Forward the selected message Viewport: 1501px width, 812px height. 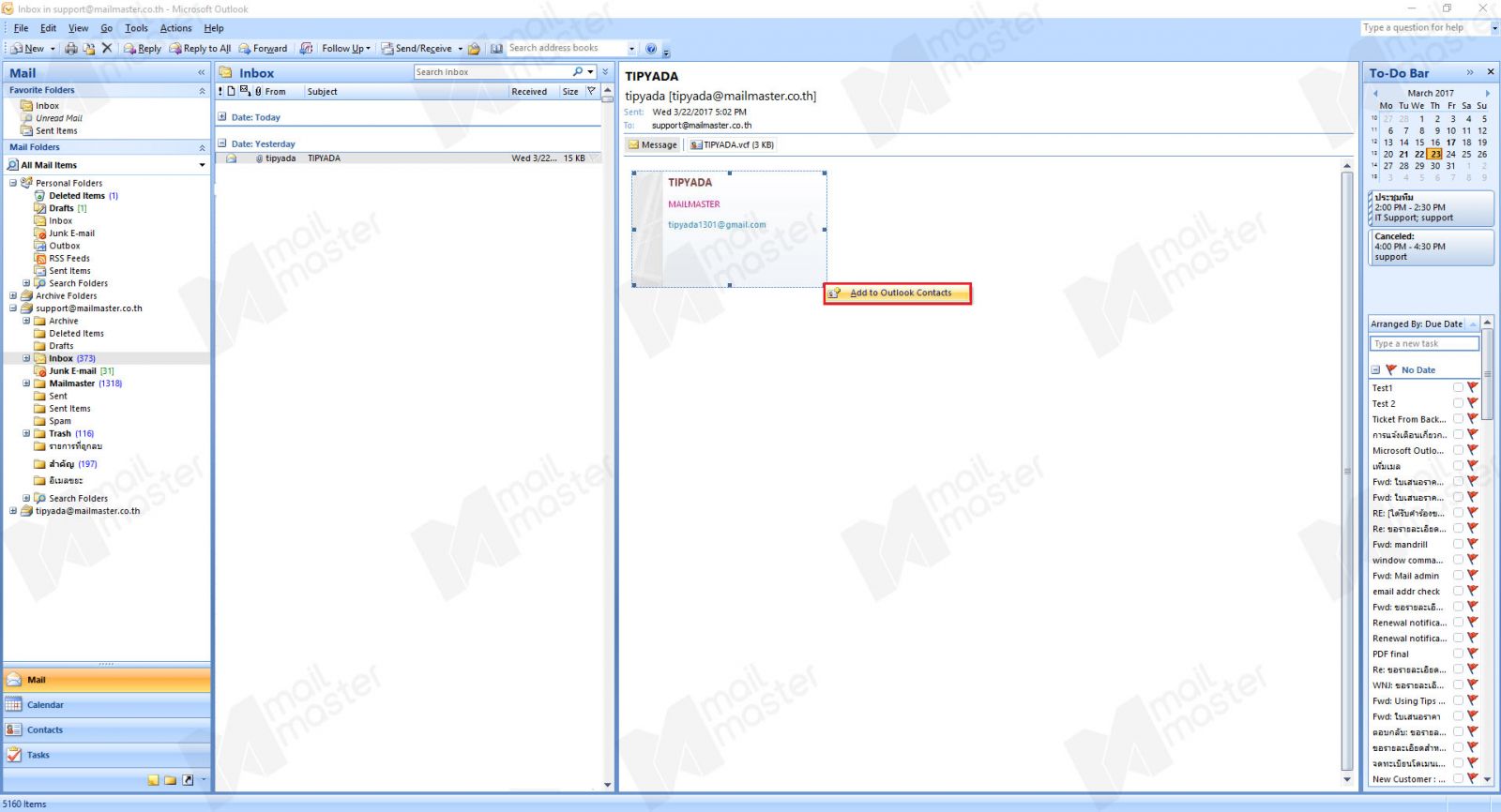point(263,48)
